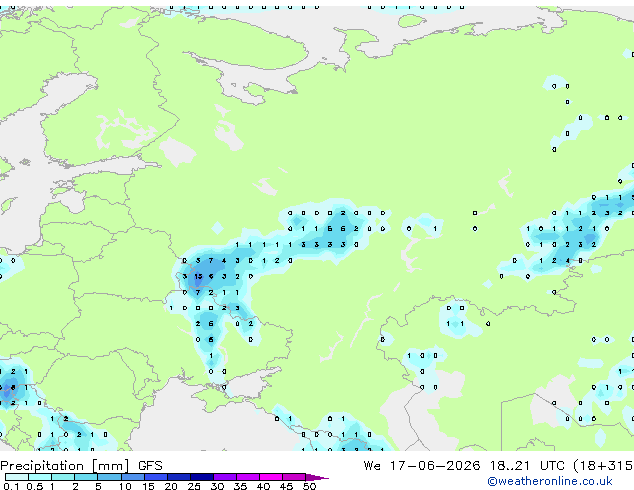Pick the 5–10 mm legend color swatch
This screenshot has width=634, height=490.
point(109,477)
